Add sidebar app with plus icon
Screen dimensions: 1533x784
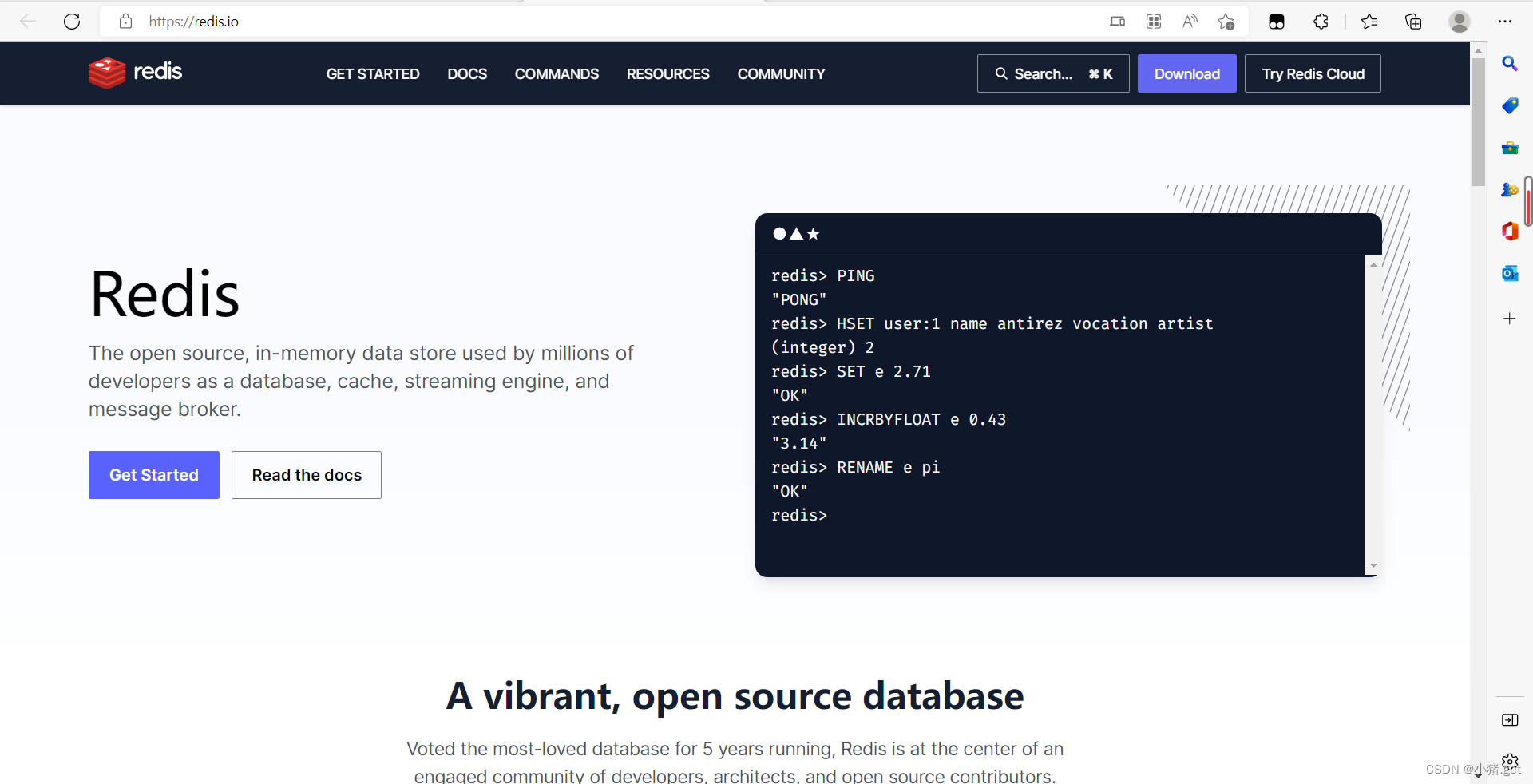pos(1510,319)
